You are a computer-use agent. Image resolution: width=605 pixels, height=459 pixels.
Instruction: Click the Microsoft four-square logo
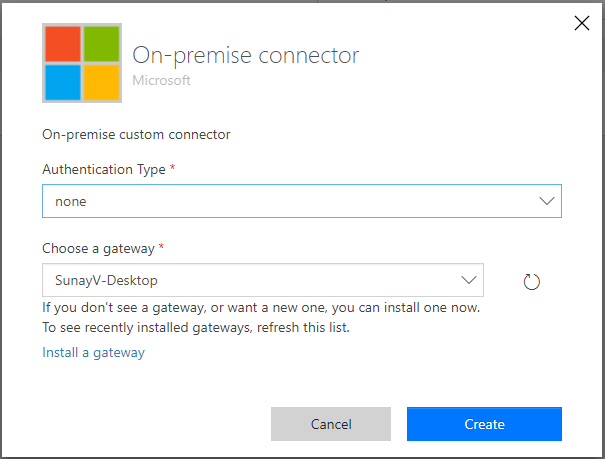(x=82, y=62)
